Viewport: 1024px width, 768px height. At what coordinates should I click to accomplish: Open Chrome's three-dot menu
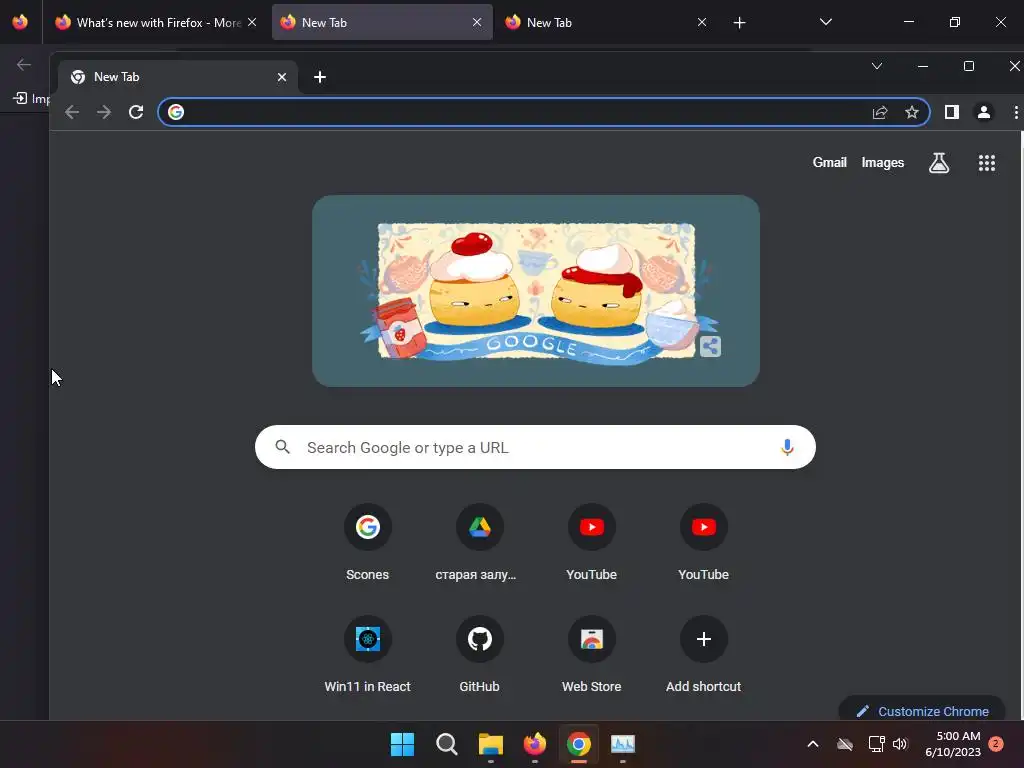(x=1016, y=112)
